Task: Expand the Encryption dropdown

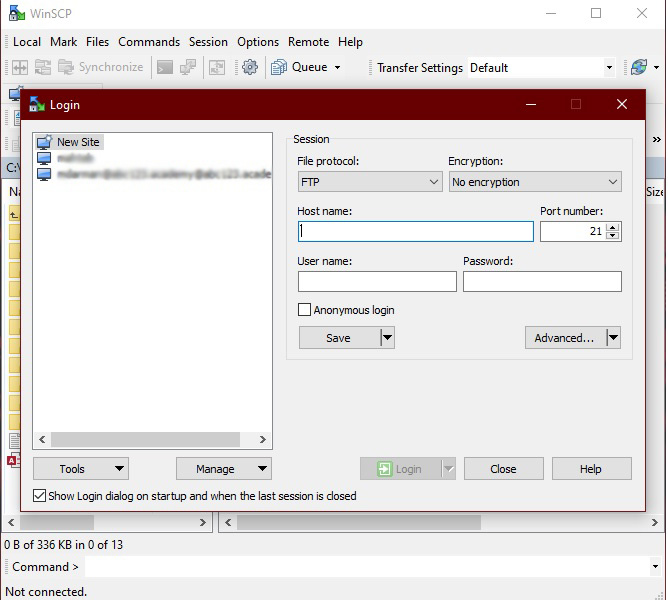Action: 534,182
